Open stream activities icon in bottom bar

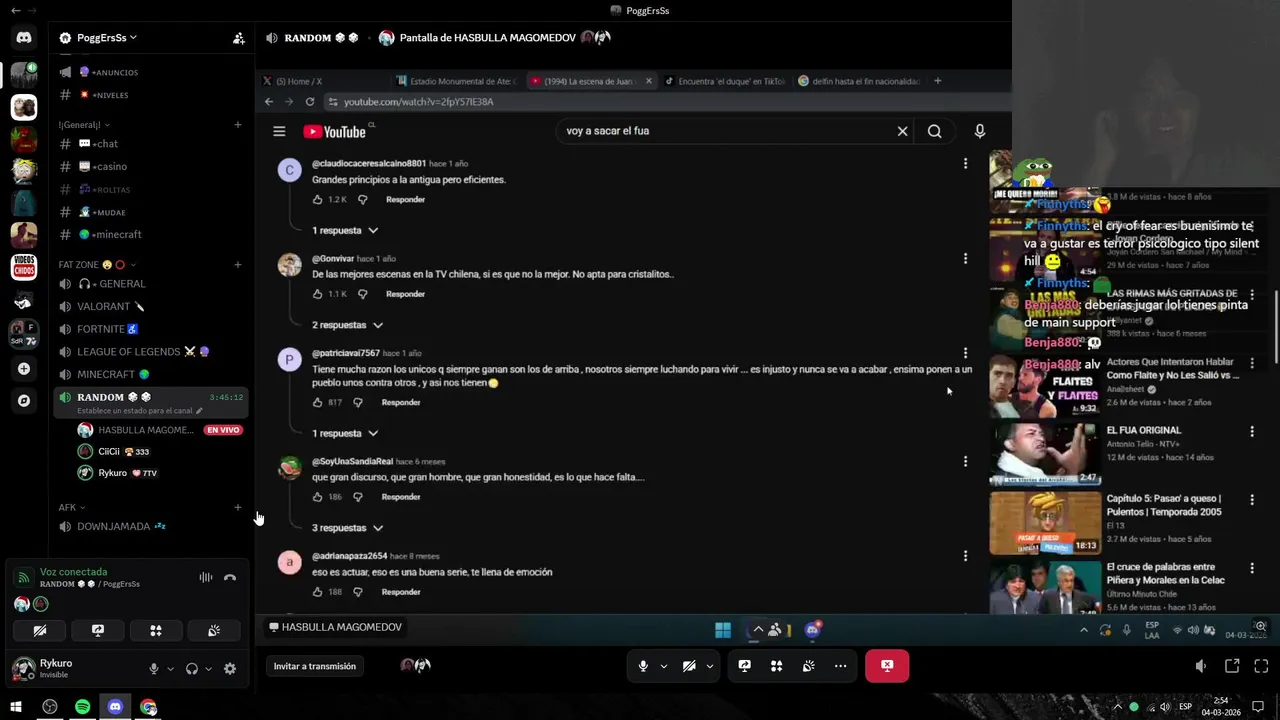[x=776, y=666]
